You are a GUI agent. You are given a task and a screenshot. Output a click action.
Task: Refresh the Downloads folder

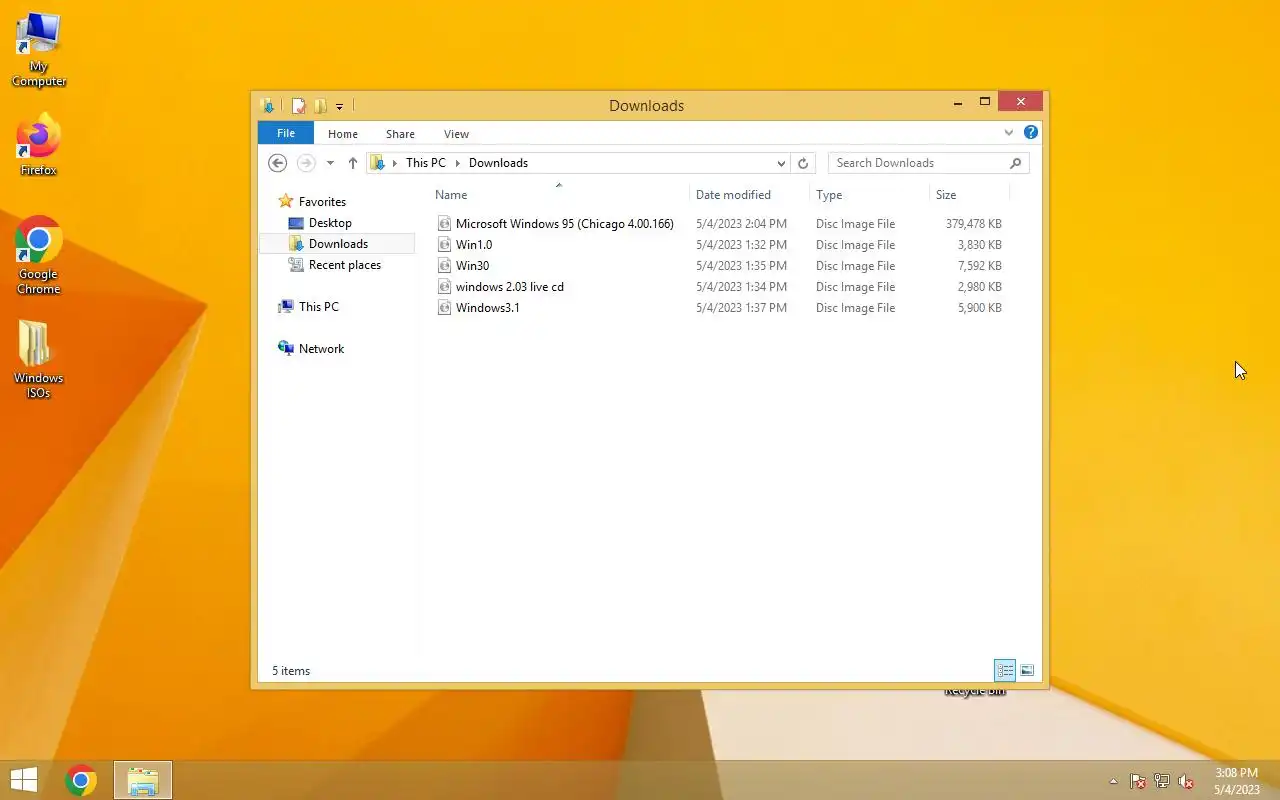point(803,163)
